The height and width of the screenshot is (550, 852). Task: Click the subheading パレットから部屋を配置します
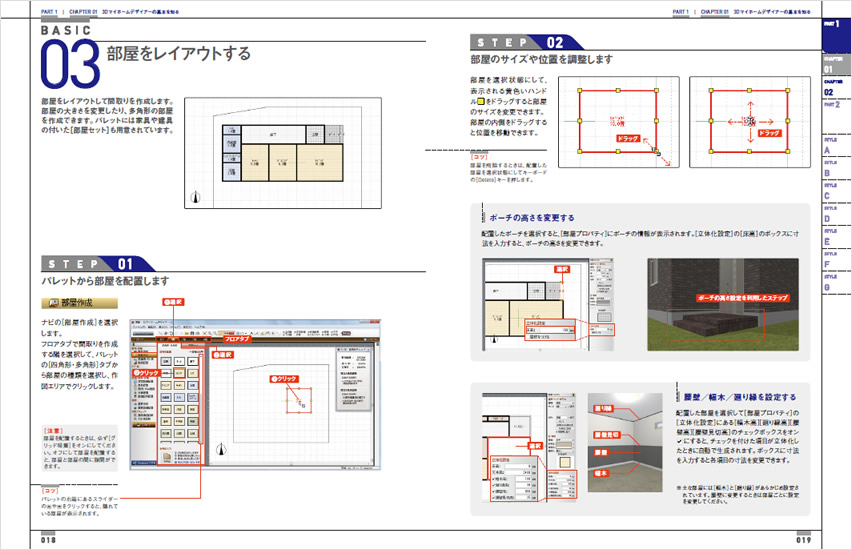[x=105, y=281]
